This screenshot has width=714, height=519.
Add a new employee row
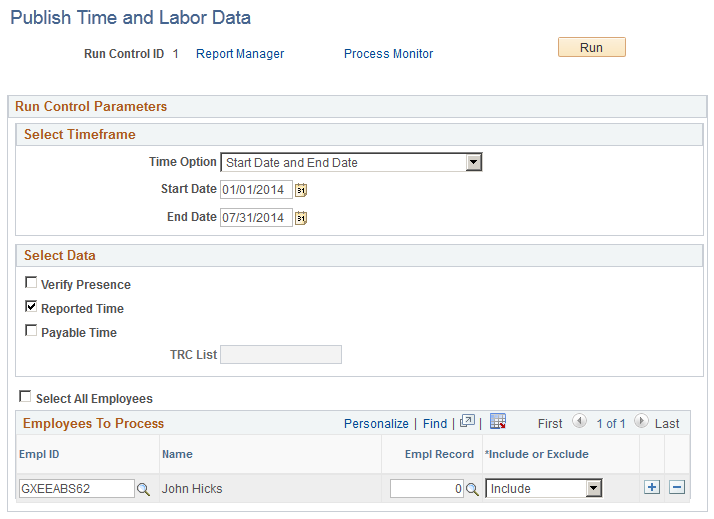652,488
